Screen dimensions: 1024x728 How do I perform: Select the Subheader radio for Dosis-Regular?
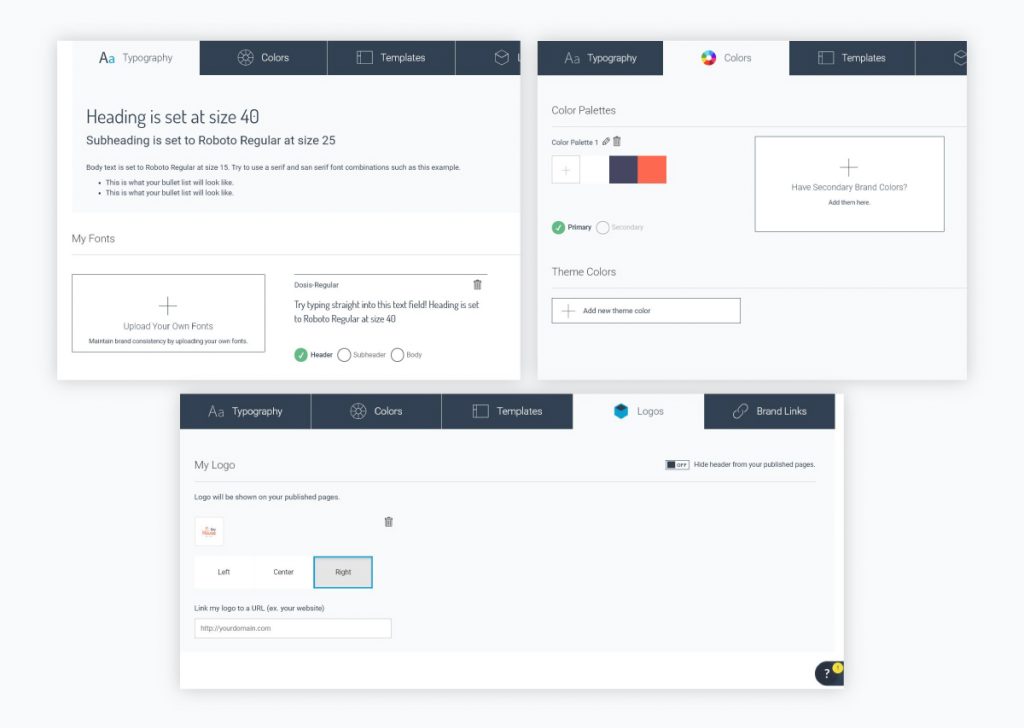344,355
